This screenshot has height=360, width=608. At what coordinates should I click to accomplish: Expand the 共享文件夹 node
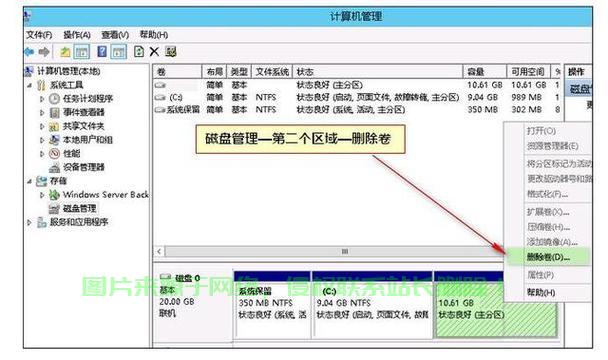42,126
